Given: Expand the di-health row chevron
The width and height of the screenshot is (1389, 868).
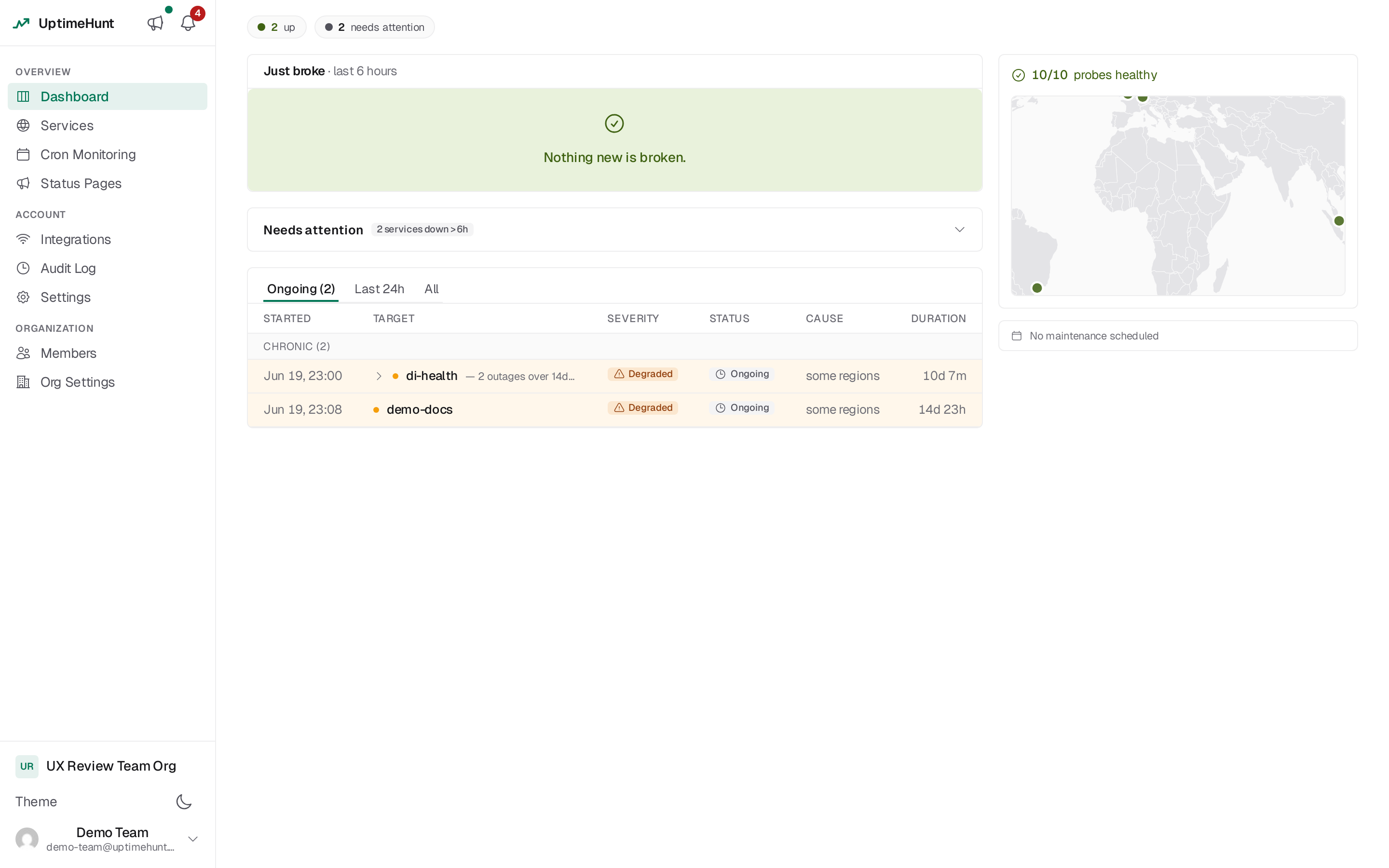Looking at the screenshot, I should (379, 376).
